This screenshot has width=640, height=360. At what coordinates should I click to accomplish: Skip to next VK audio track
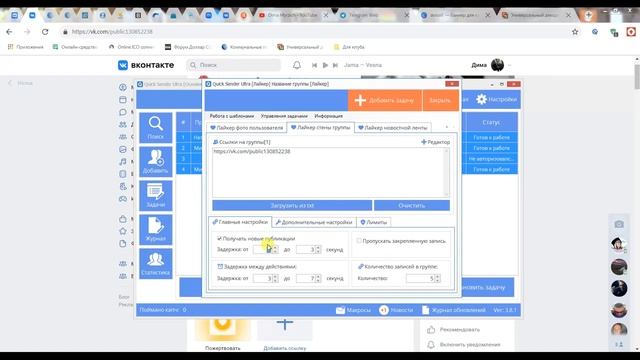pyautogui.click(x=335, y=65)
